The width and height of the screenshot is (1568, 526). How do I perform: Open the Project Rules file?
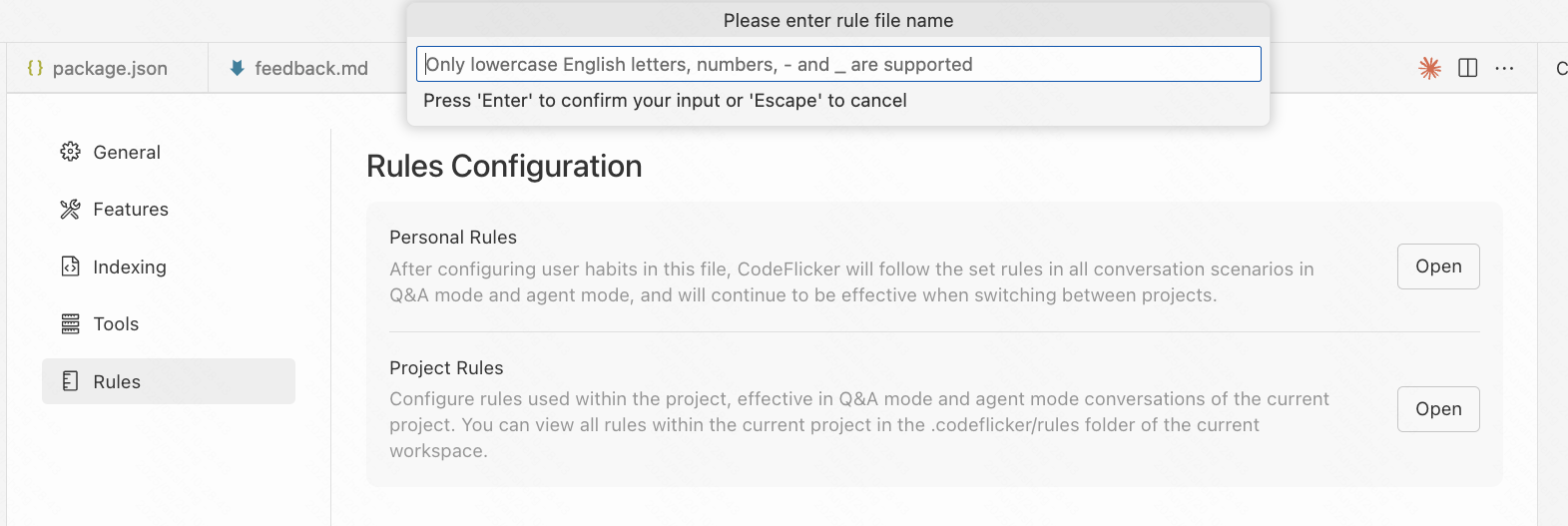point(1437,409)
